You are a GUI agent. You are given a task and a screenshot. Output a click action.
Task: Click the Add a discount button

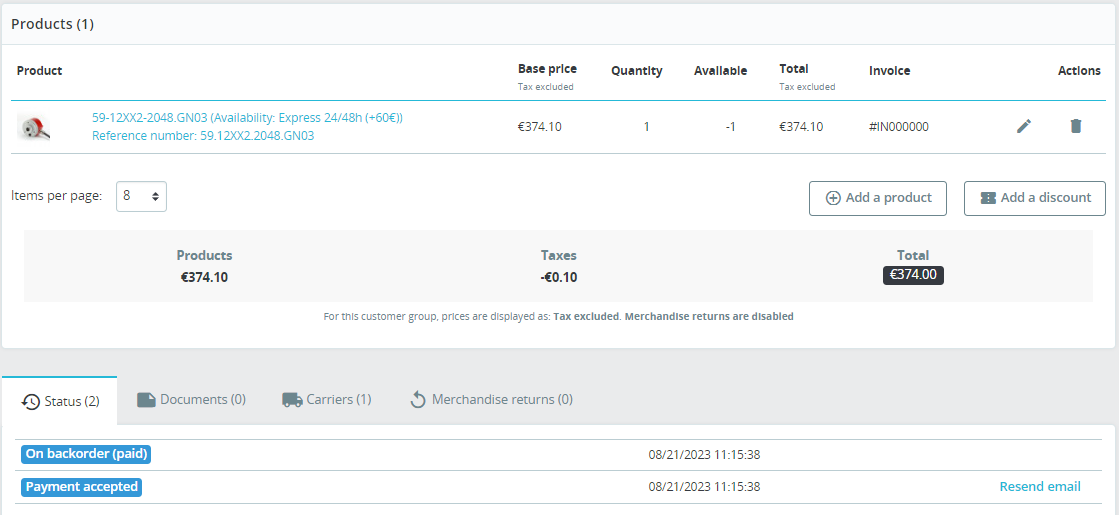[x=1035, y=198]
